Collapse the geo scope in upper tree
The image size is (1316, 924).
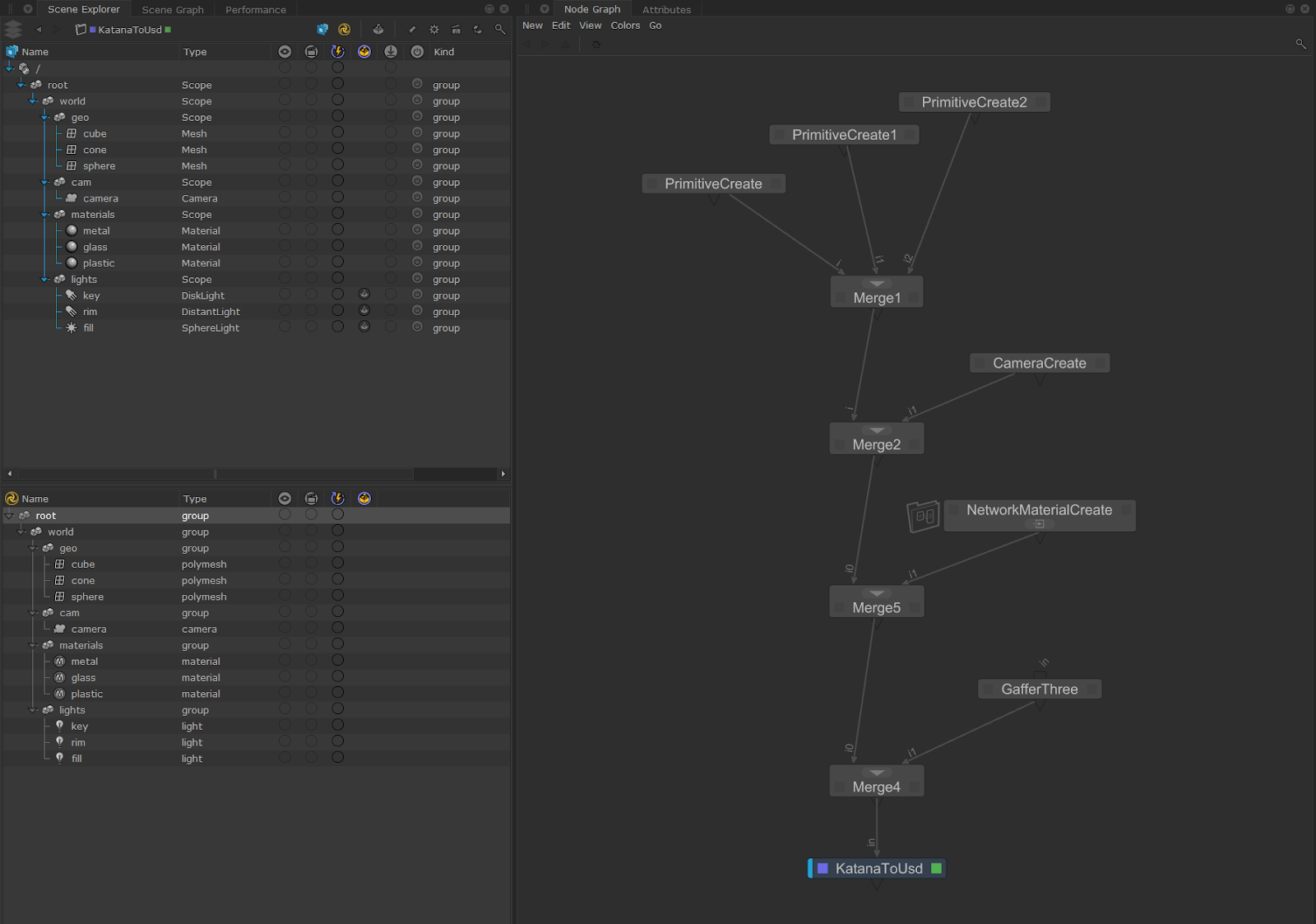click(x=45, y=118)
